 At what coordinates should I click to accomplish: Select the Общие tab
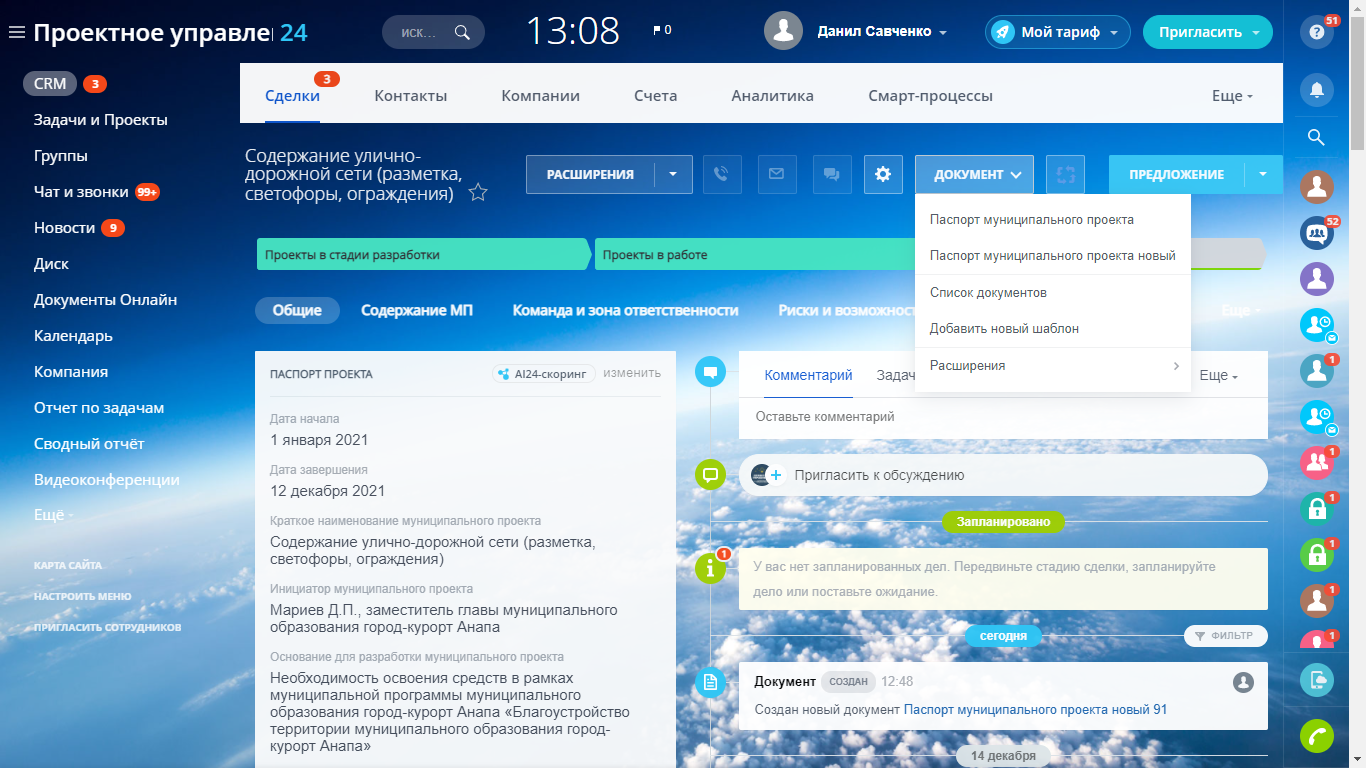pyautogui.click(x=298, y=310)
